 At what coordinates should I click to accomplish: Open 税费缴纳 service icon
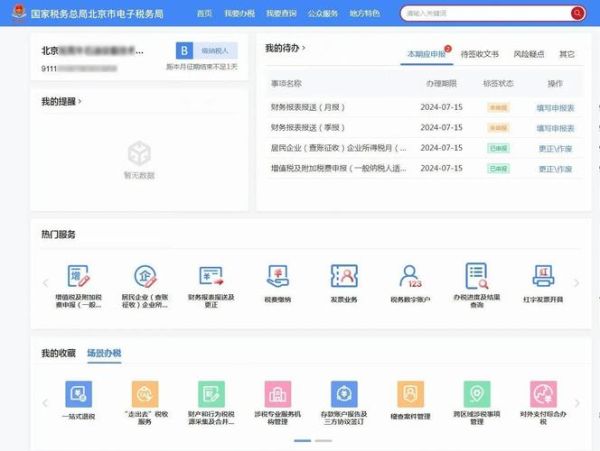(278, 276)
